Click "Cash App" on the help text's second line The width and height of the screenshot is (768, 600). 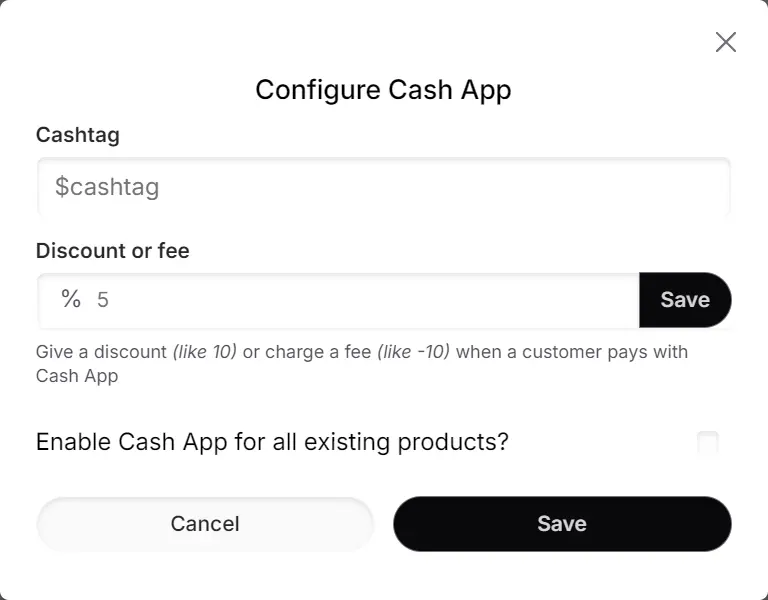77,377
